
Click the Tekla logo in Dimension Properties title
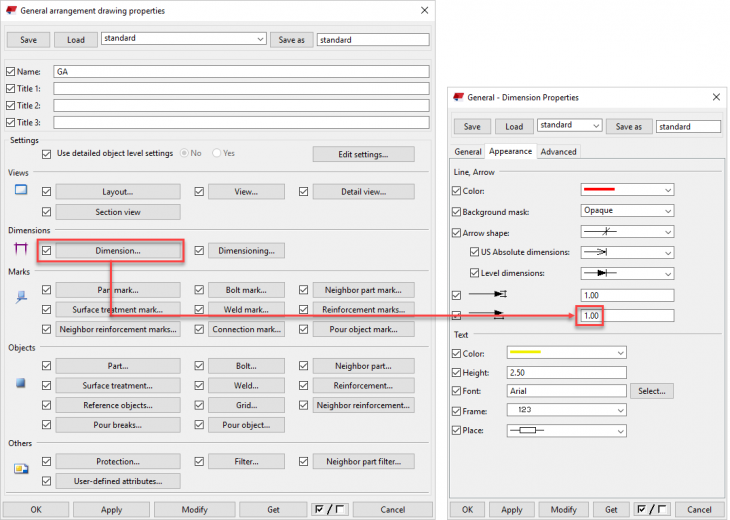459,97
